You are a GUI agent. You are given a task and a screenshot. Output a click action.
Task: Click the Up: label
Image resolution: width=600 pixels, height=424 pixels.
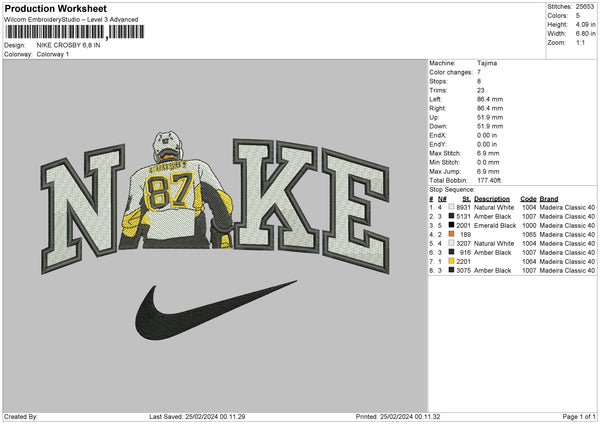(434, 117)
